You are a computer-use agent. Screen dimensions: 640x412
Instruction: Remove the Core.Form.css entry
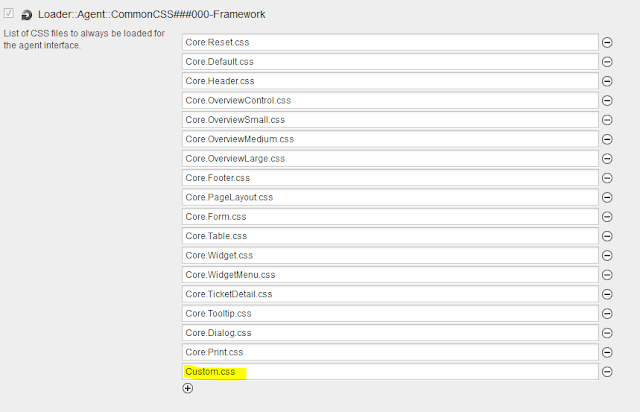point(607,217)
